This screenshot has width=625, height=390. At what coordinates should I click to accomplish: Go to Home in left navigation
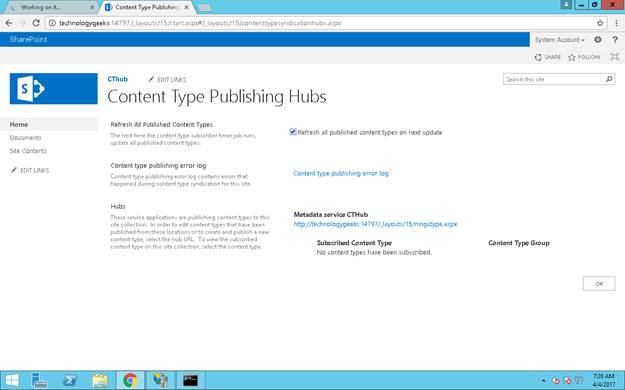tap(19, 124)
